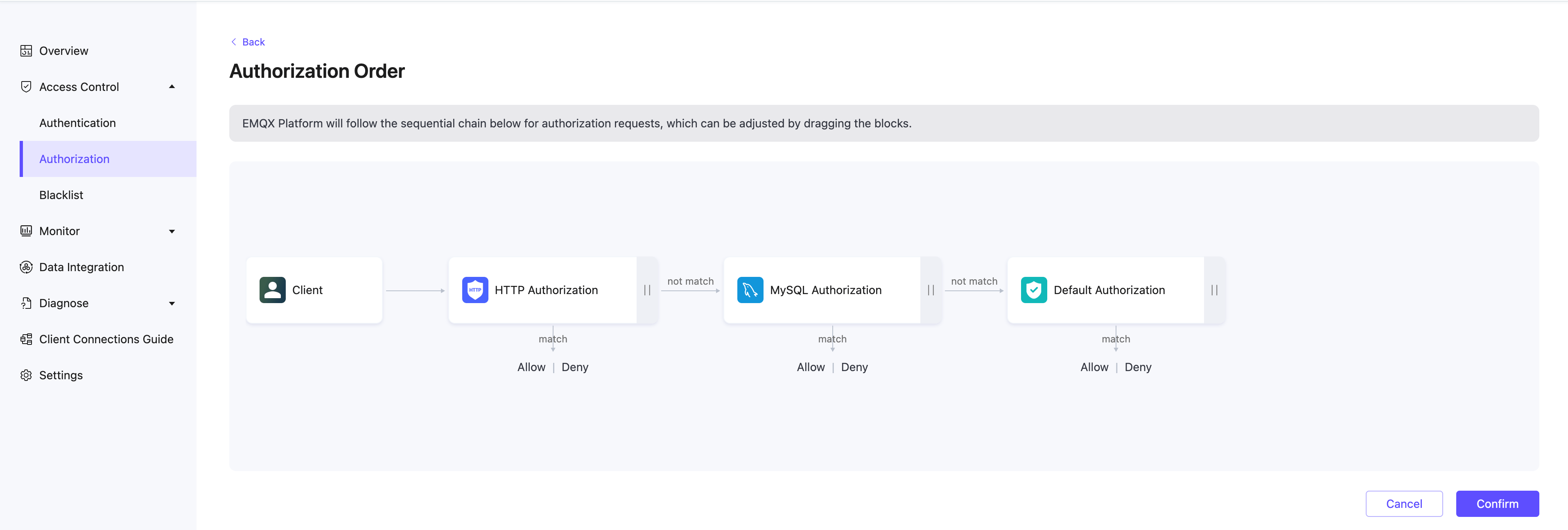Click the Data Integration icon in sidebar
This screenshot has height=530, width=1568.
pyautogui.click(x=26, y=267)
